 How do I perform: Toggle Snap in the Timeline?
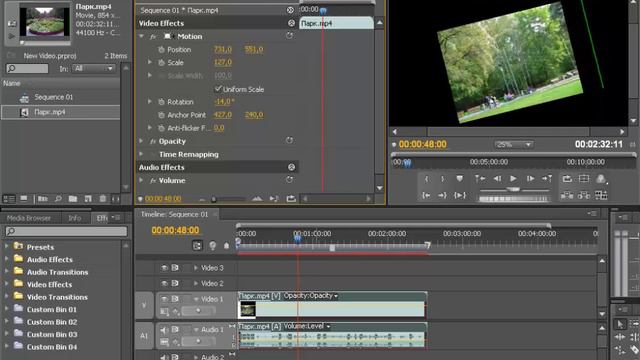click(x=197, y=245)
